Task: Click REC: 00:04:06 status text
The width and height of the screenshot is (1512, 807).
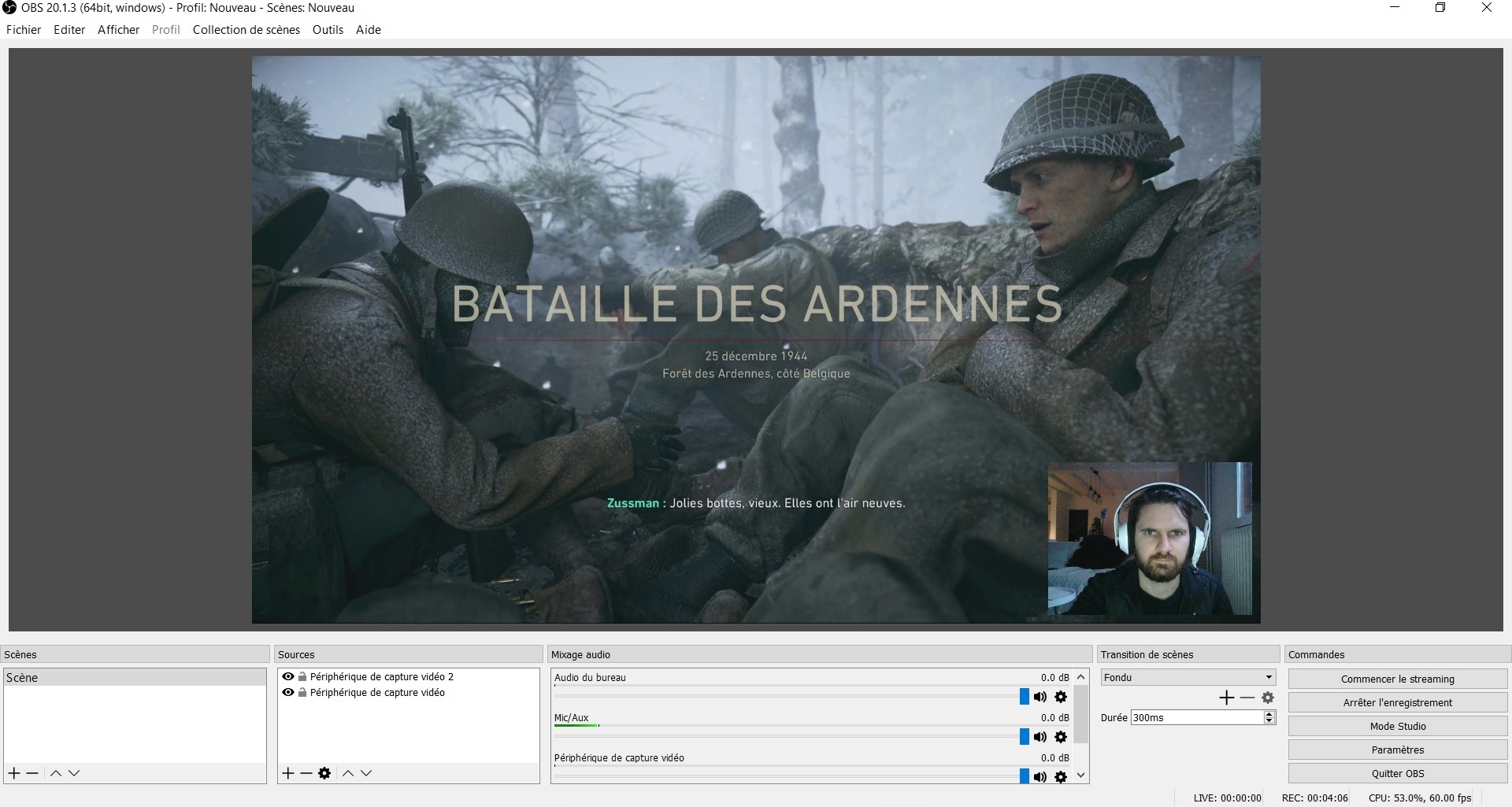Action: coord(1315,798)
